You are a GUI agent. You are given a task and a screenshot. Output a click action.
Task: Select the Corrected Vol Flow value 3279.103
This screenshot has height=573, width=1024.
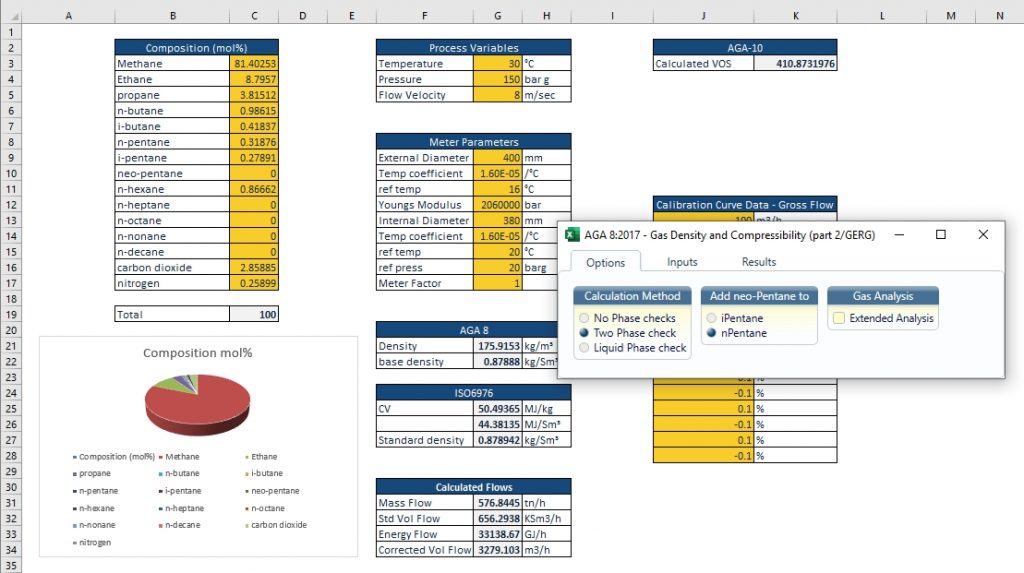point(498,549)
